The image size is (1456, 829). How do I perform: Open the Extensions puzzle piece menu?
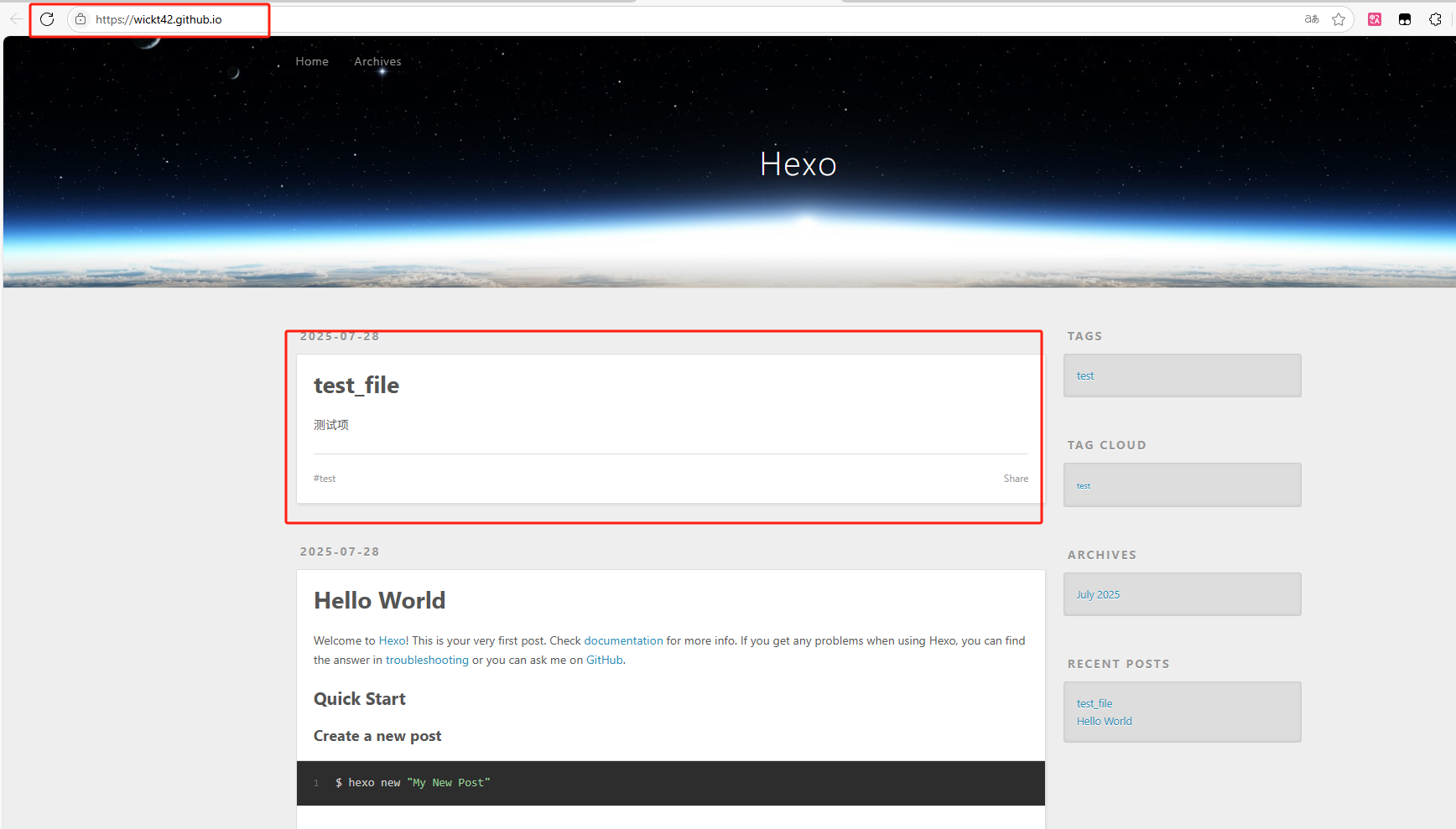(x=1435, y=19)
